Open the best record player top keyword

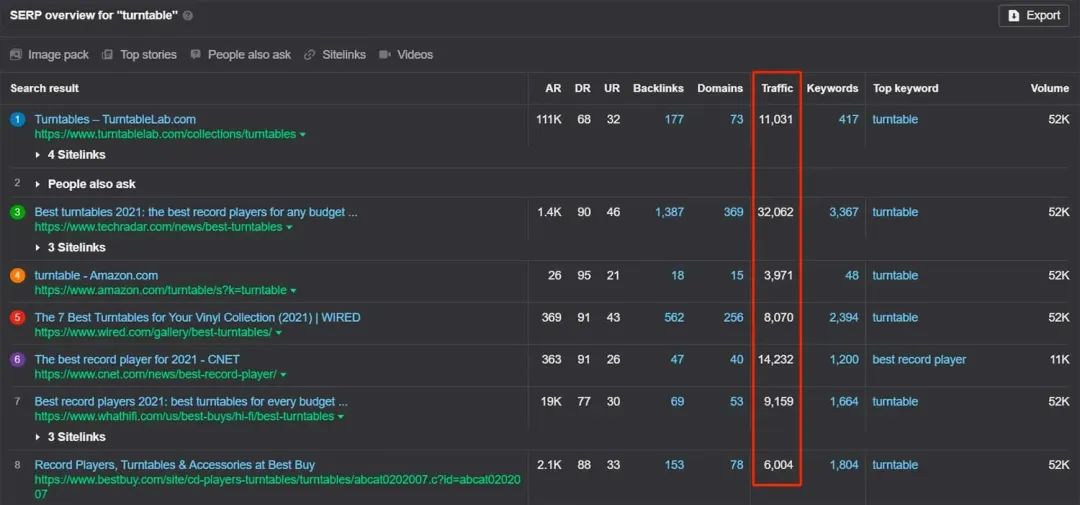pos(919,360)
